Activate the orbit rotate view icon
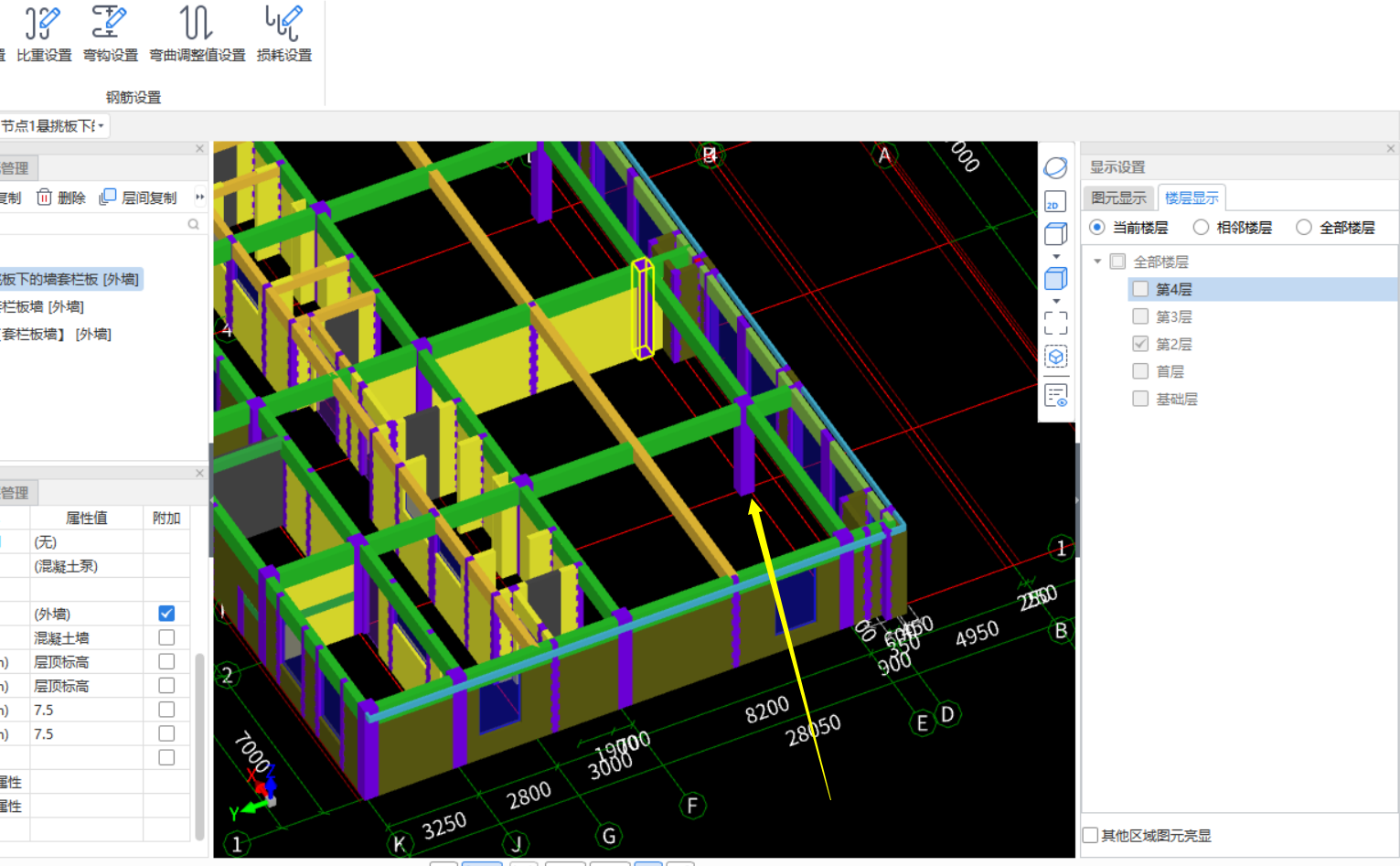1400x866 pixels. tap(1055, 167)
